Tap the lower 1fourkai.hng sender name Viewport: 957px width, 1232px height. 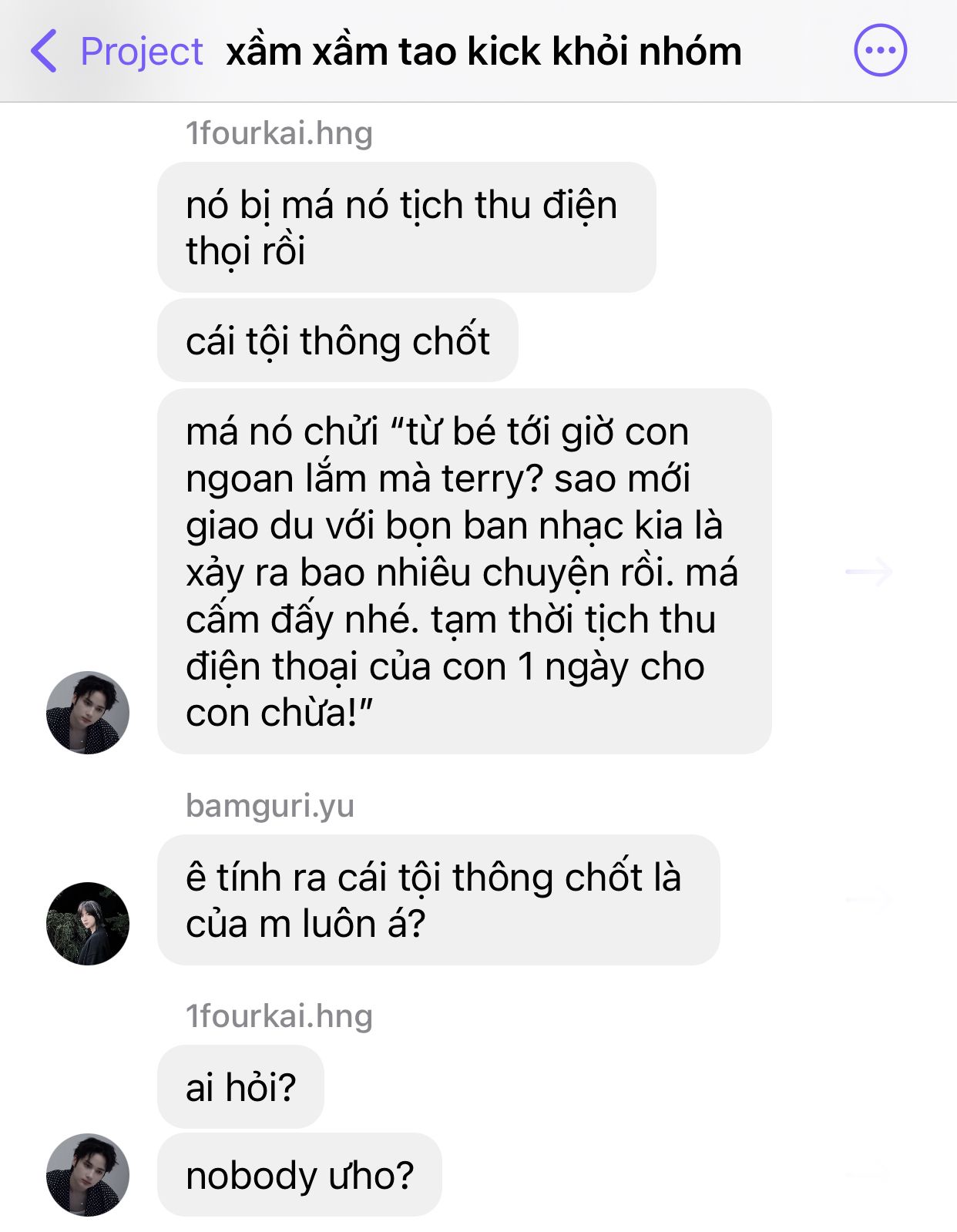[279, 1015]
